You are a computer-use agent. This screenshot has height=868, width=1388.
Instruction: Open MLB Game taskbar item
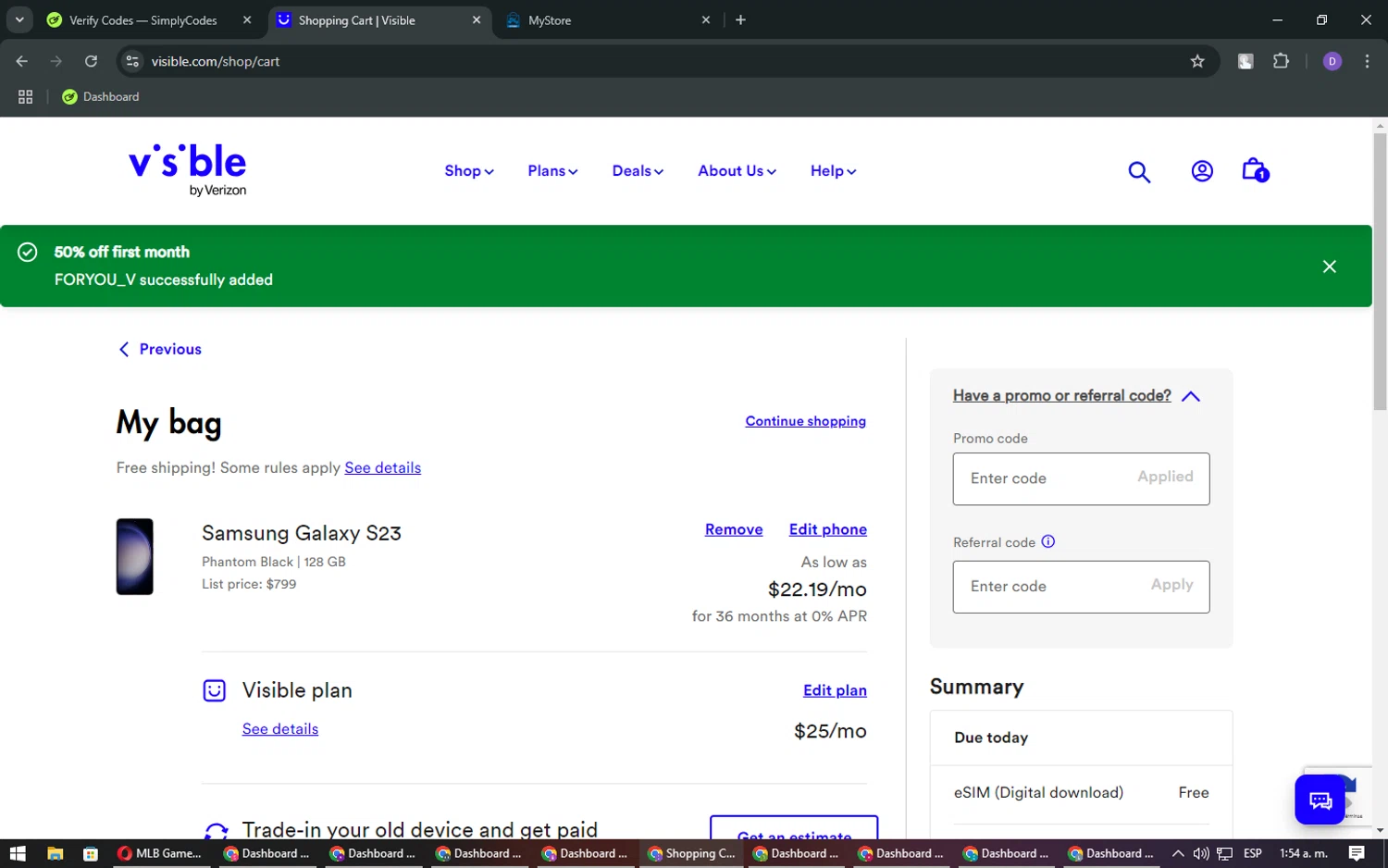click(x=159, y=853)
